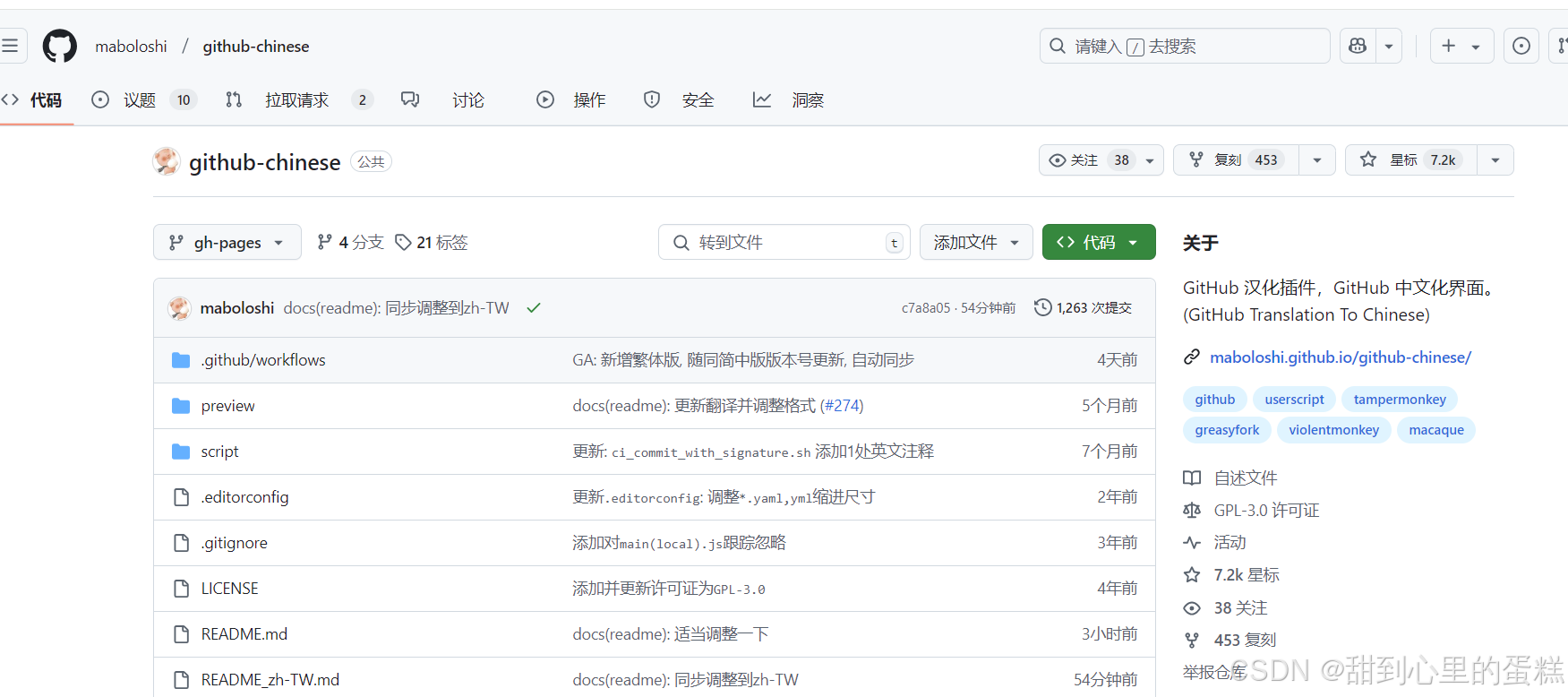1568x697 pixels.
Task: Click the repository owner avatar beside title
Action: 167,161
